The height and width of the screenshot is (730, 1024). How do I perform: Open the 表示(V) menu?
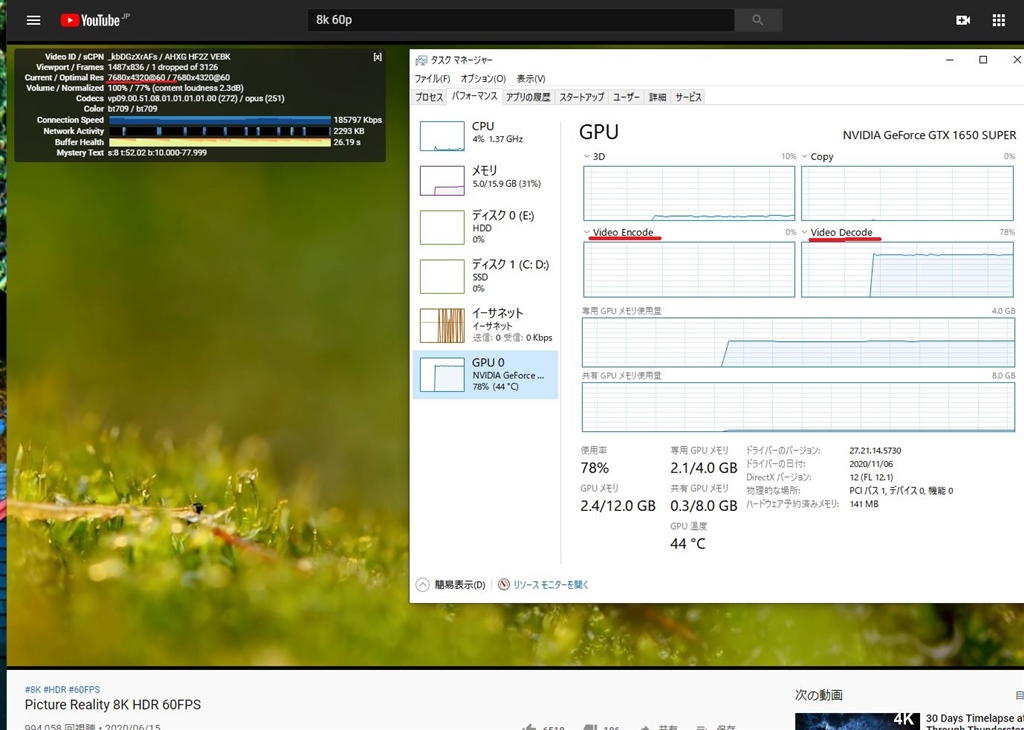click(531, 78)
